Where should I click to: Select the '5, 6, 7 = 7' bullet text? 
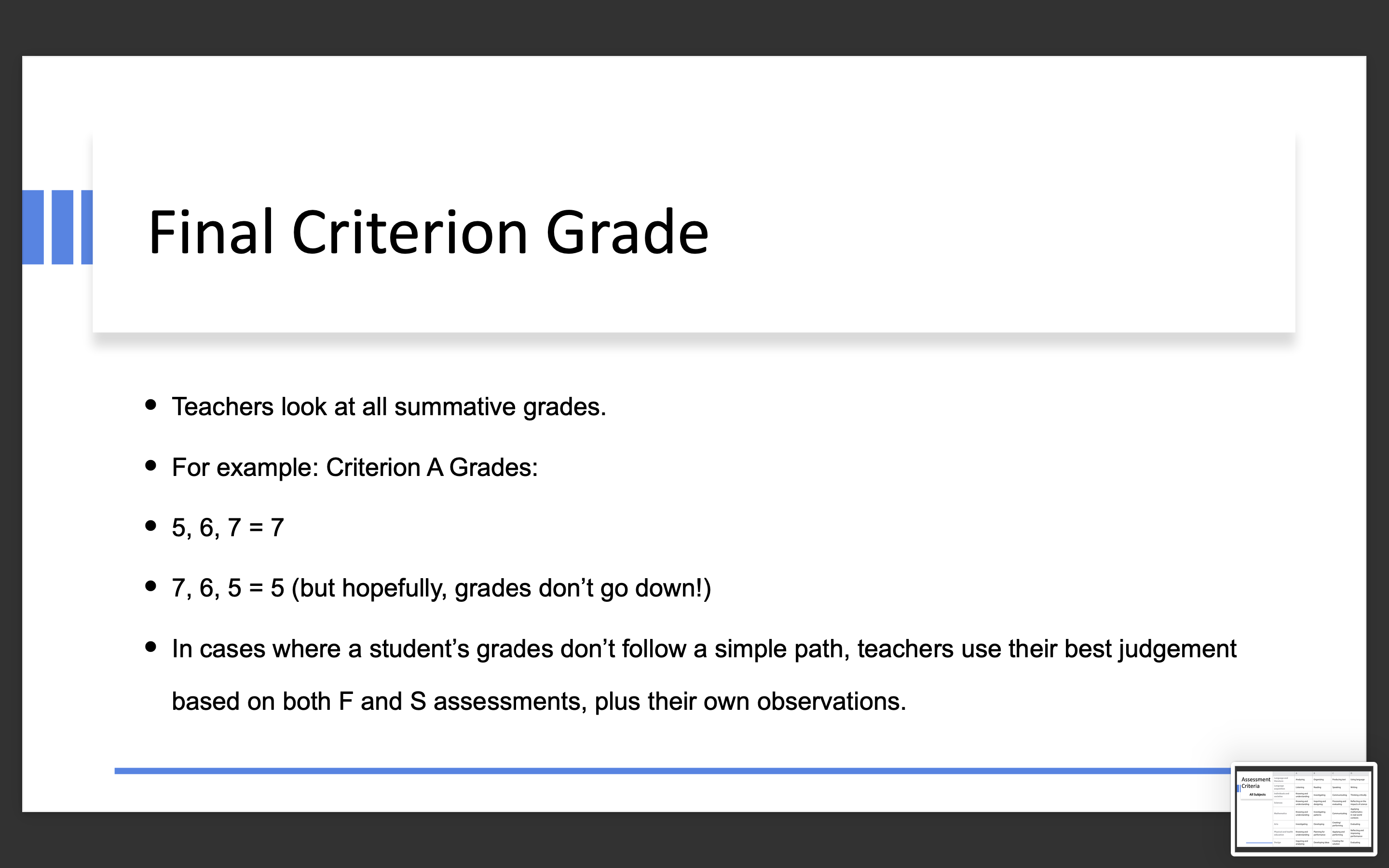[228, 528]
